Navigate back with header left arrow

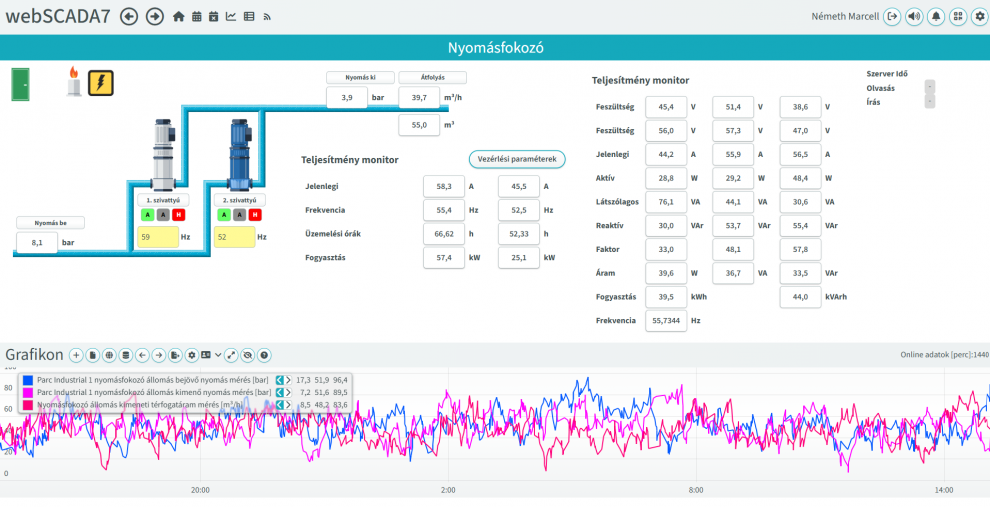(129, 17)
